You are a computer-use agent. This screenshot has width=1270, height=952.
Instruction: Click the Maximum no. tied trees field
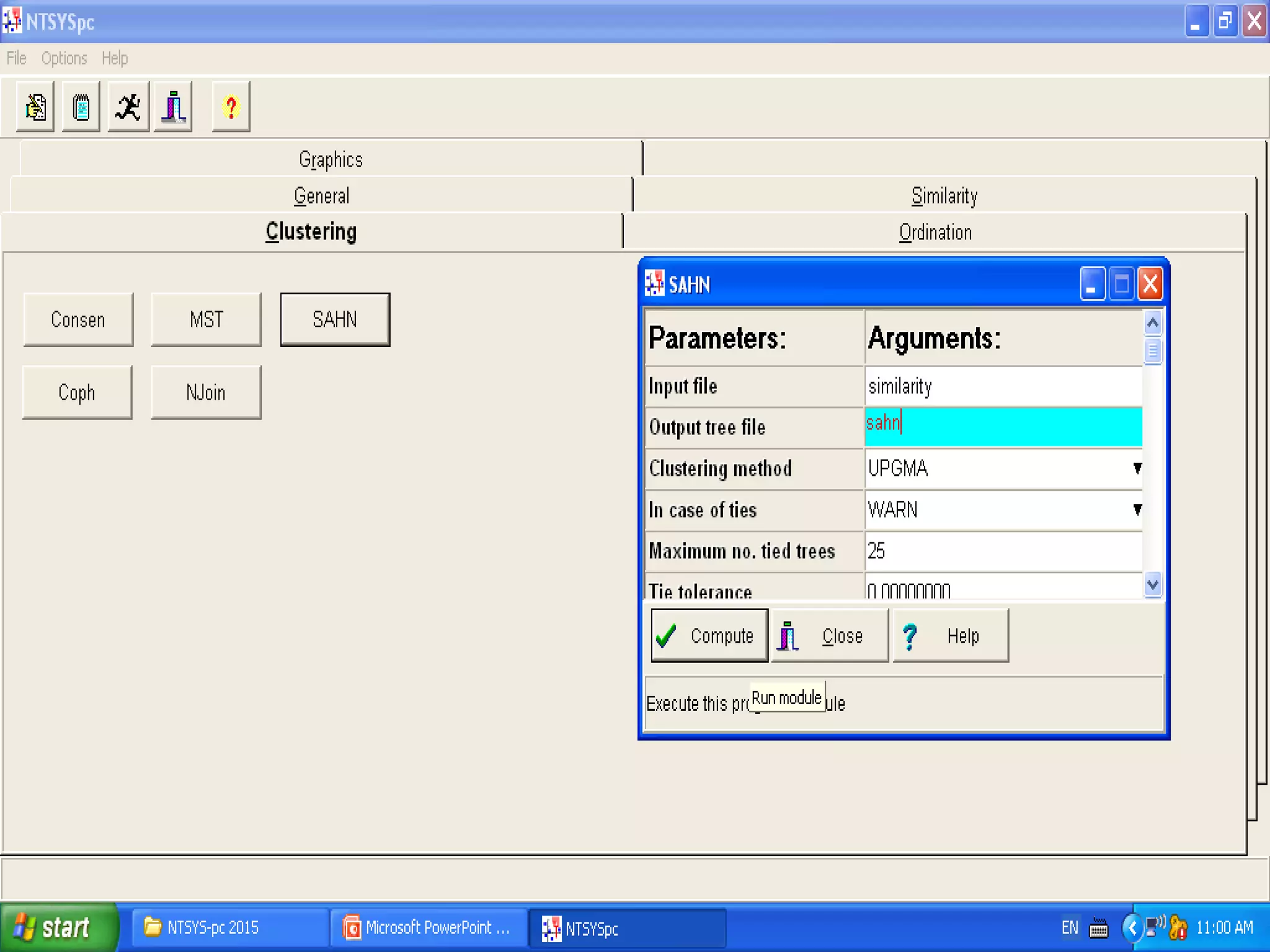[x=1003, y=551]
